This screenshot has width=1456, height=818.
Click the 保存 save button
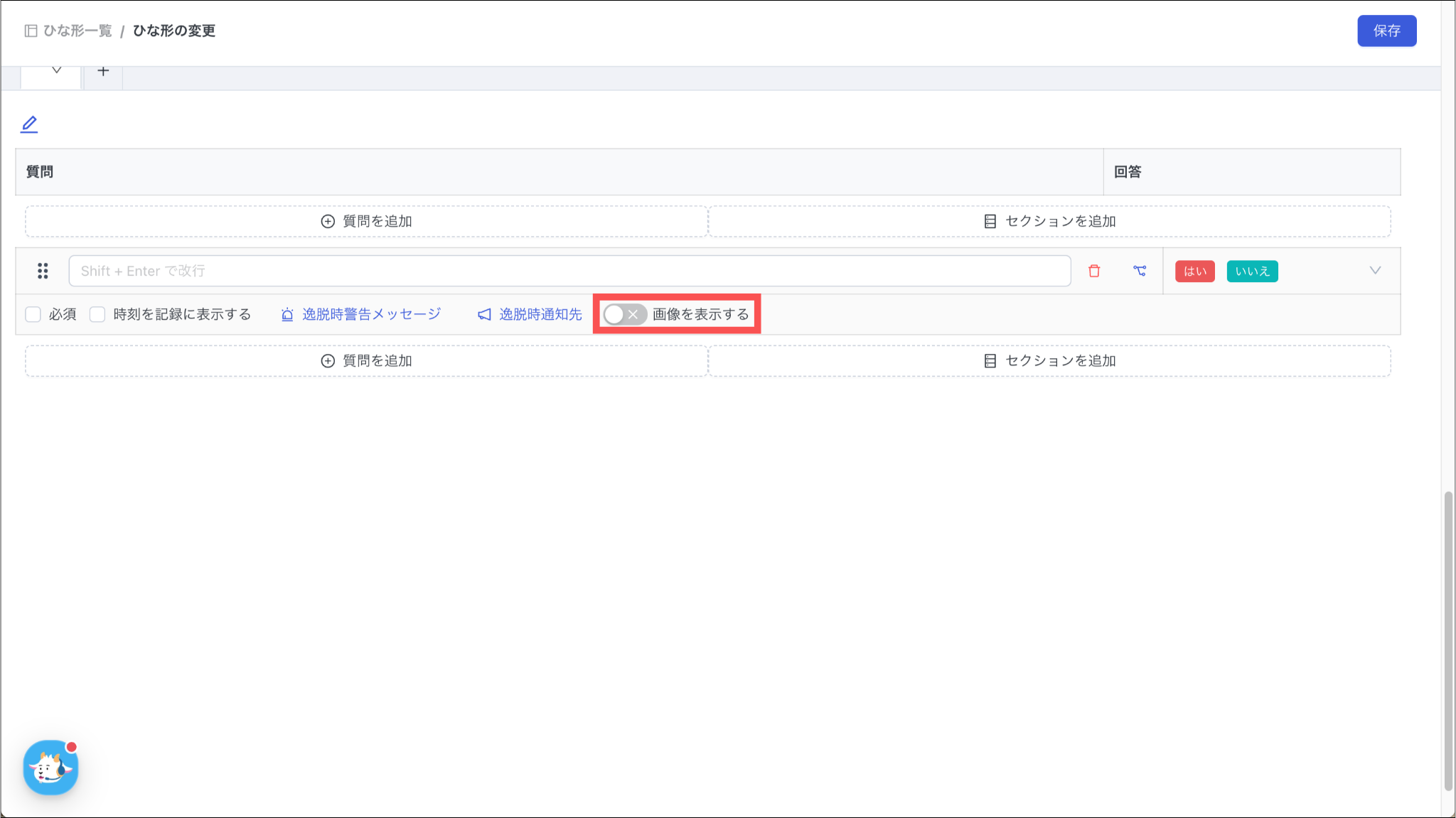coord(1386,31)
